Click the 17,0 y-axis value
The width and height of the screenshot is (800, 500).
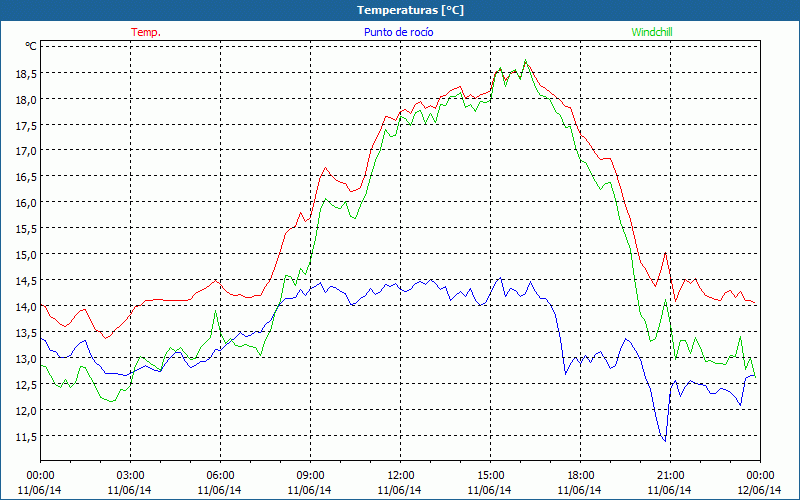[26, 152]
